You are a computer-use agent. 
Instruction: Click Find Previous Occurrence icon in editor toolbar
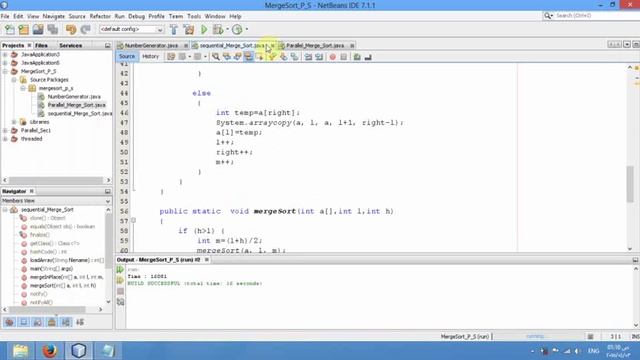[x=227, y=57]
